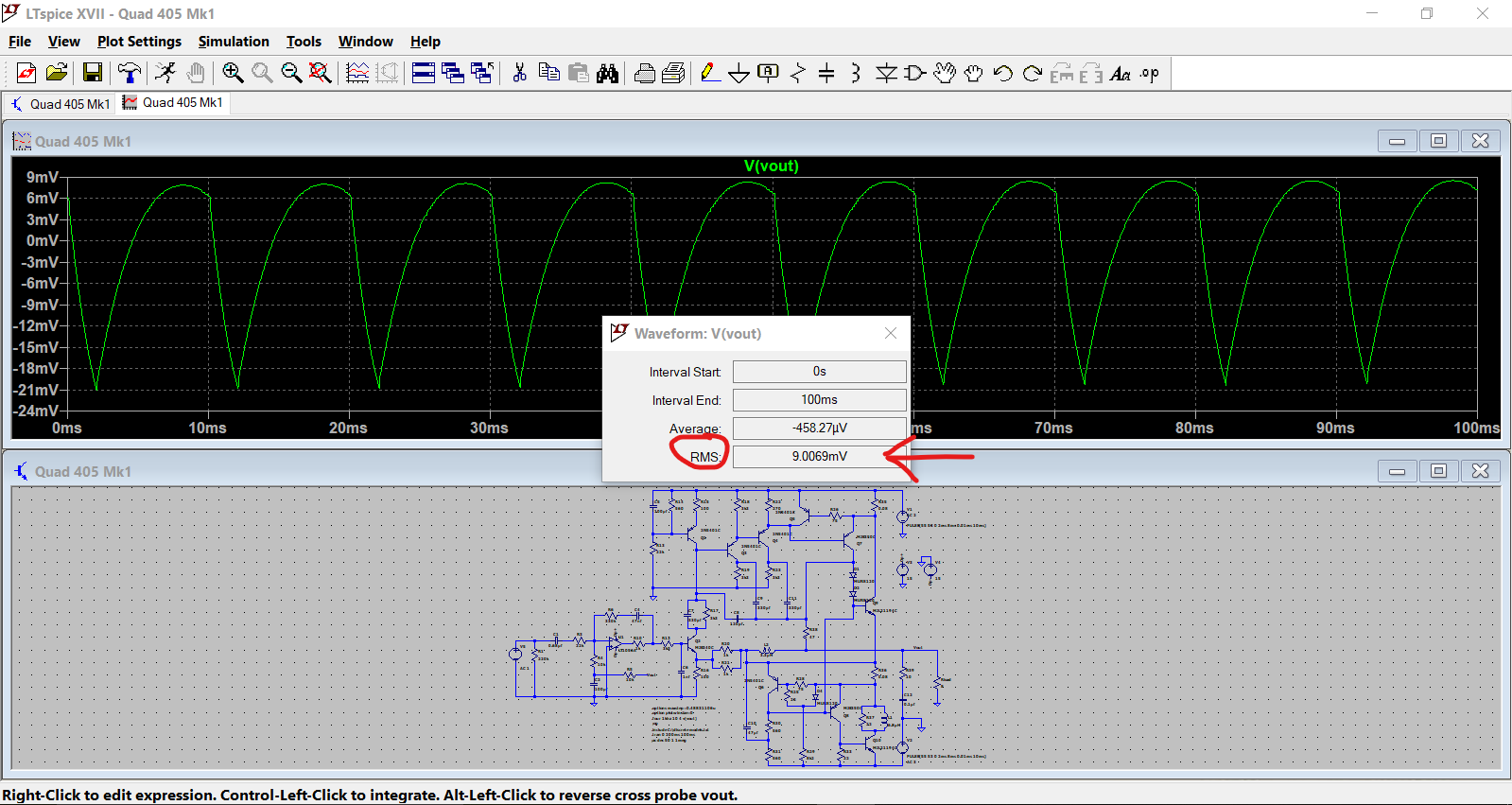Viewport: 1512px width, 805px height.
Task: Open the View menu
Action: 63,42
